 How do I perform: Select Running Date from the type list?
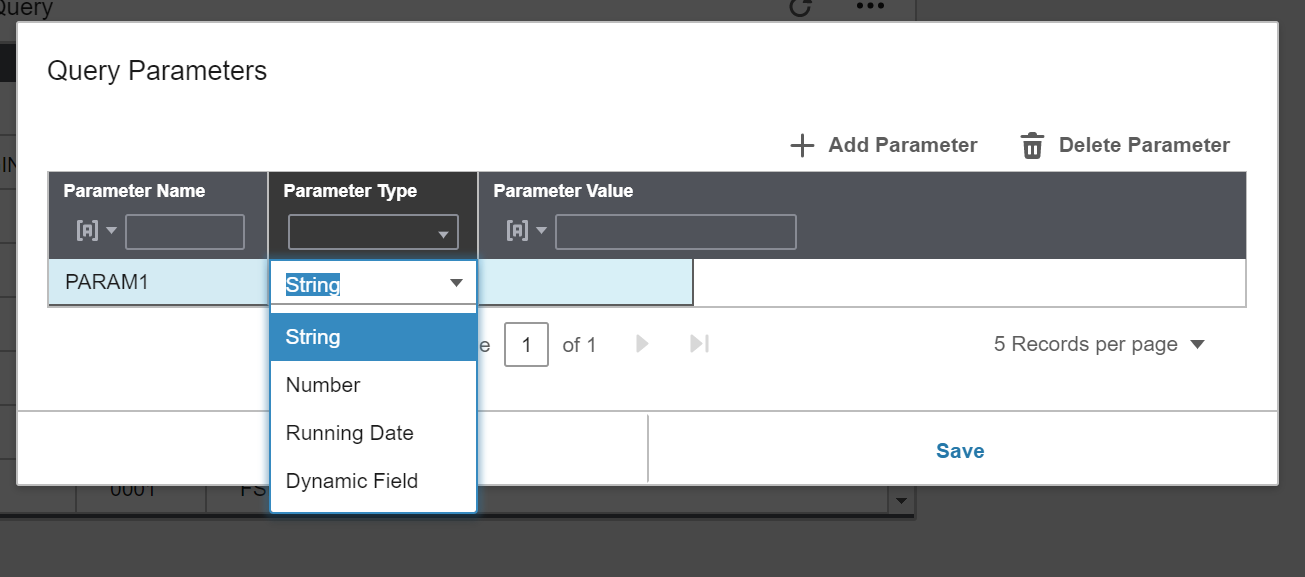click(x=349, y=433)
